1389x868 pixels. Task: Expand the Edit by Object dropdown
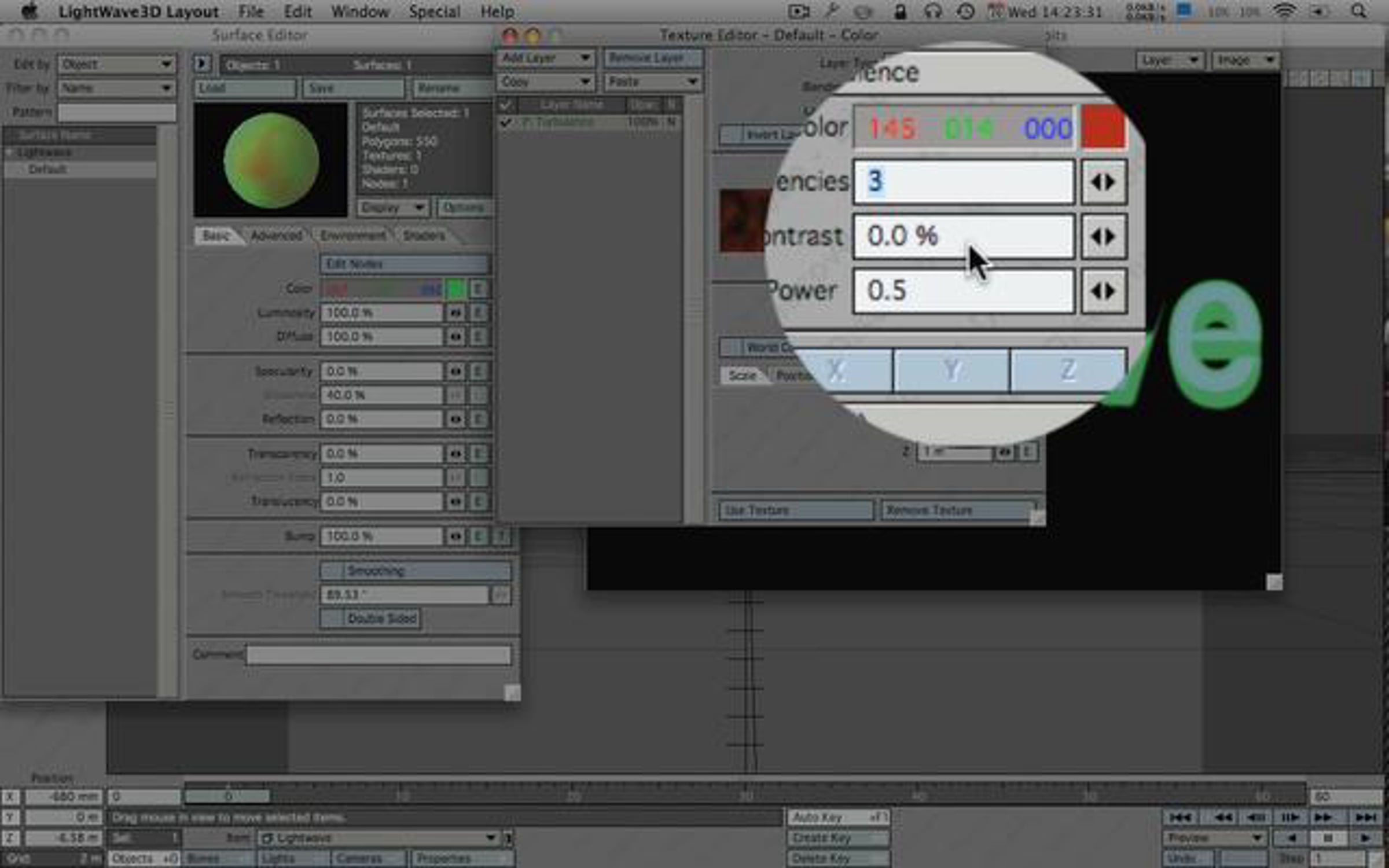116,64
